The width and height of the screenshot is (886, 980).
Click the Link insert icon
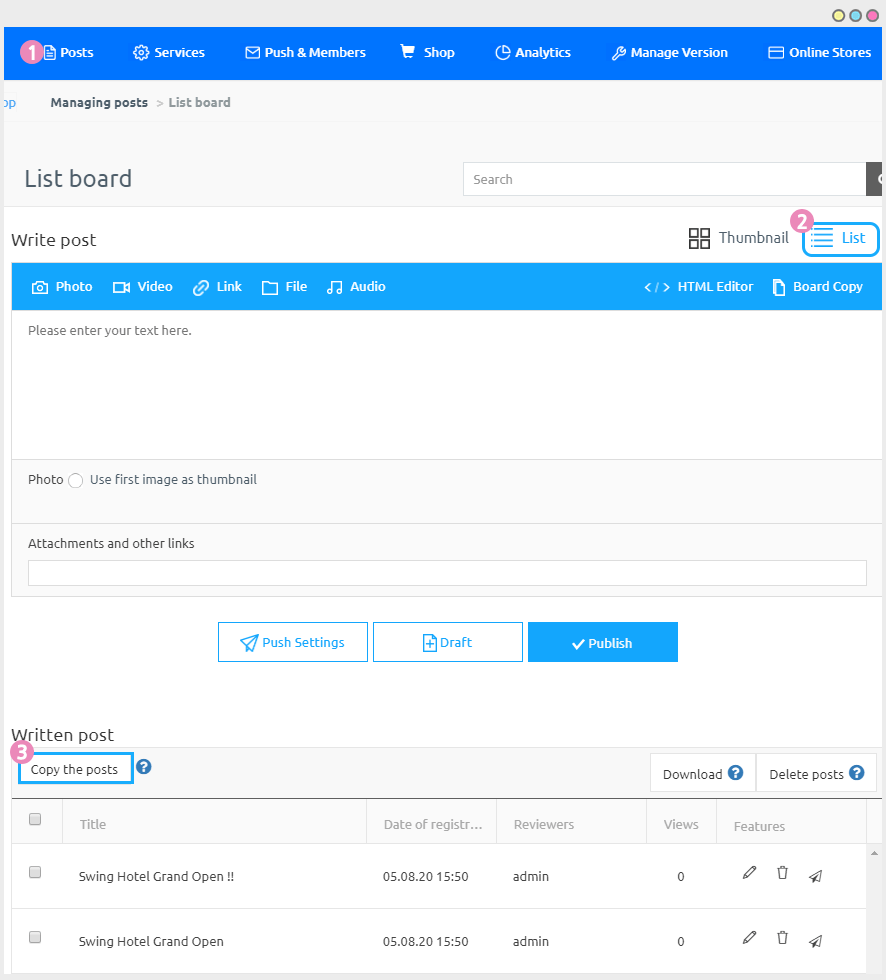coord(199,286)
